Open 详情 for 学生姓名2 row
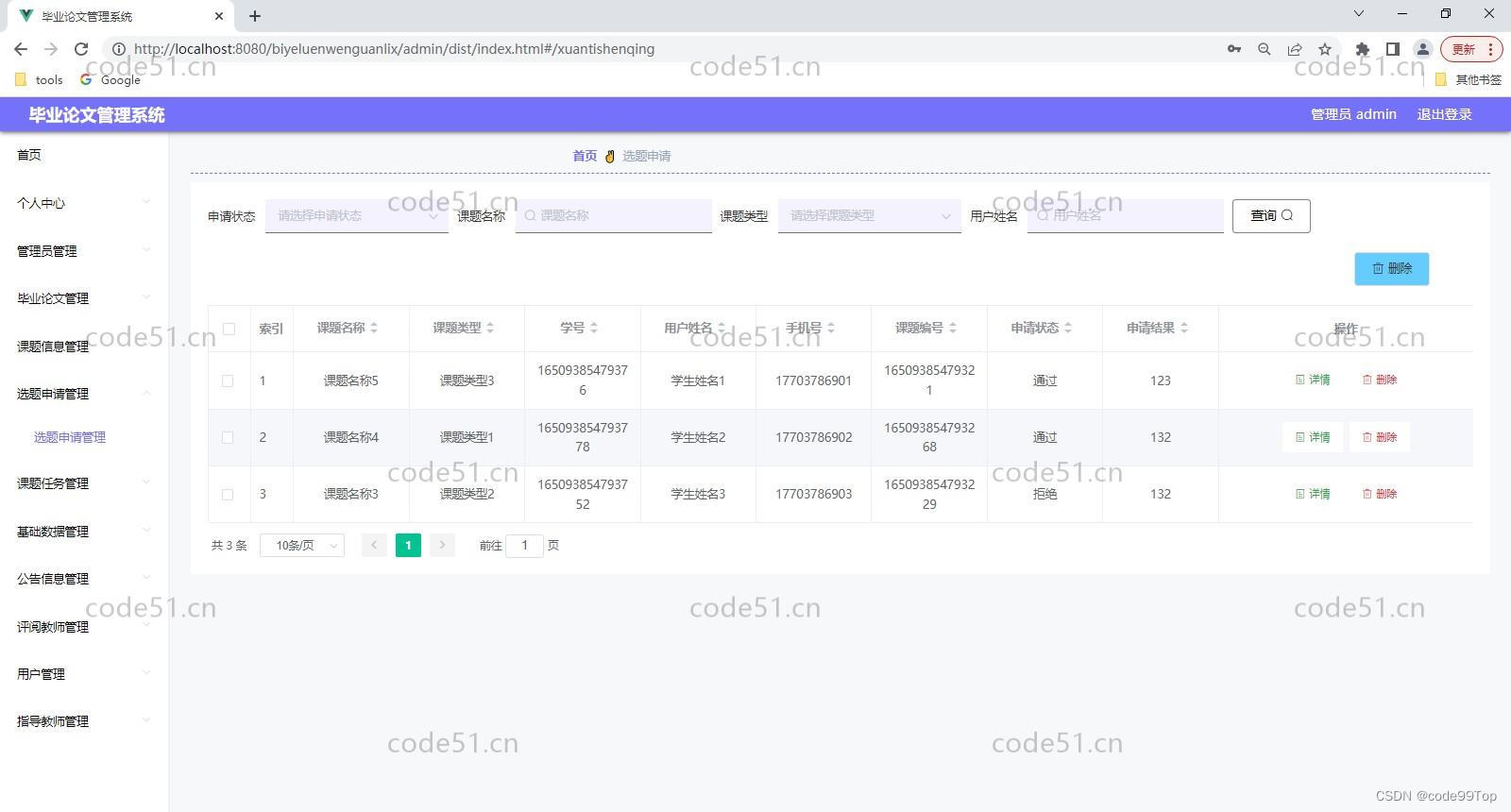This screenshot has height=812, width=1511. coord(1313,437)
